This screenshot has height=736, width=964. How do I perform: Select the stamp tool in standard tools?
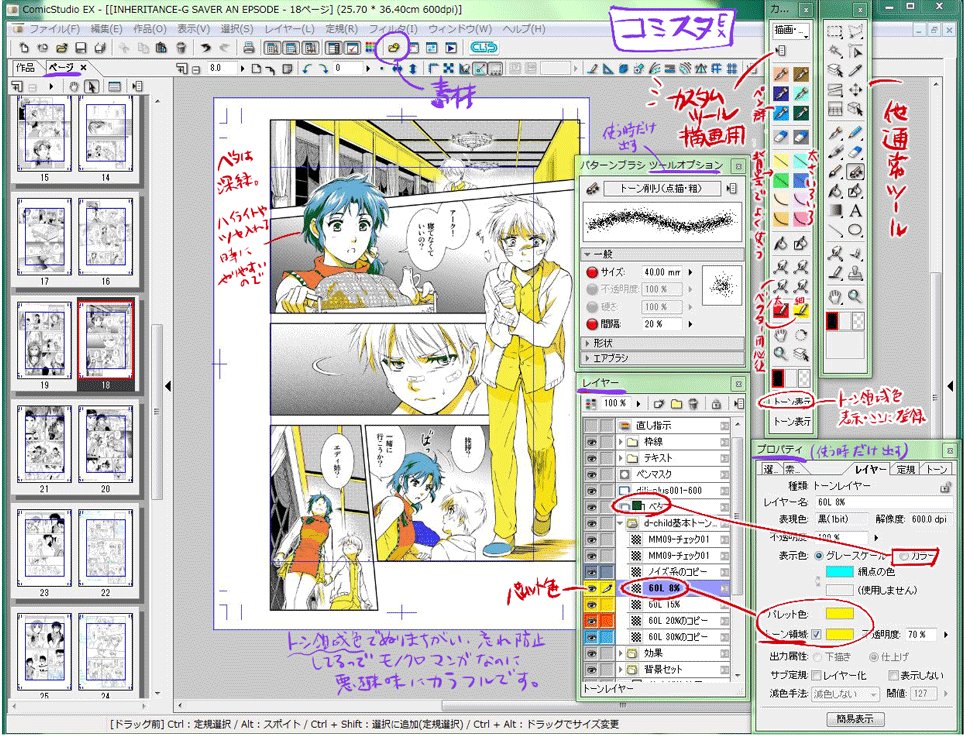pos(855,274)
